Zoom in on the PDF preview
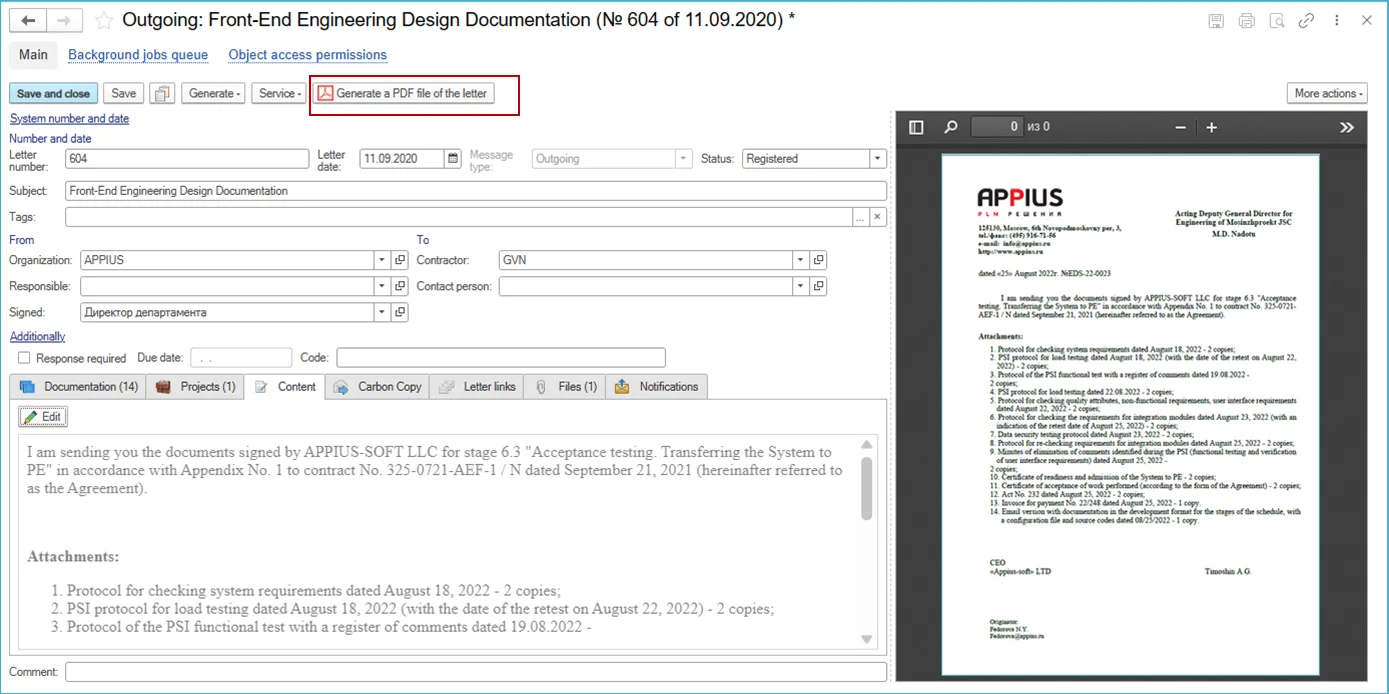The width and height of the screenshot is (1389, 694). [x=1211, y=127]
